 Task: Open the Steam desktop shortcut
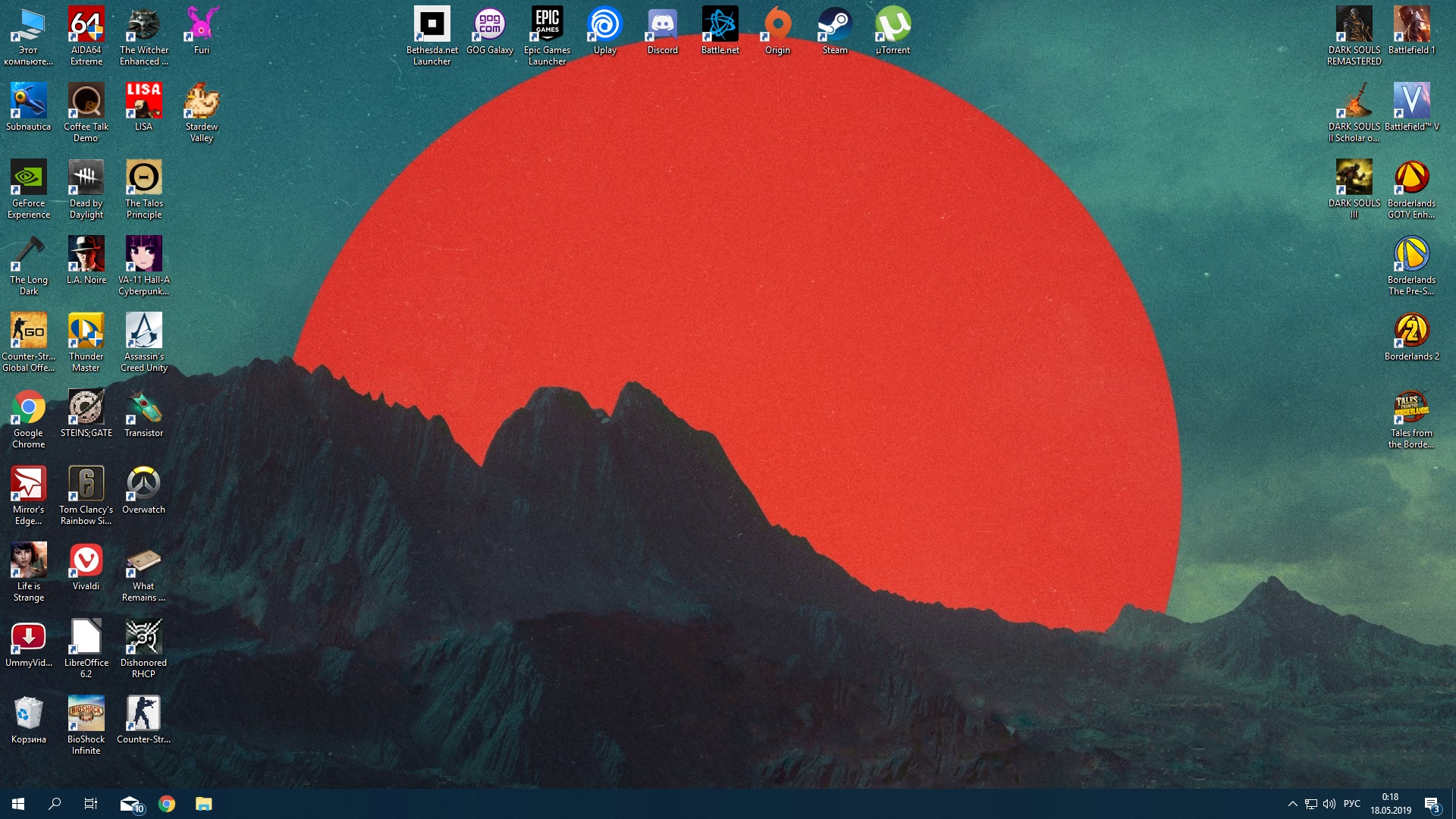click(835, 31)
